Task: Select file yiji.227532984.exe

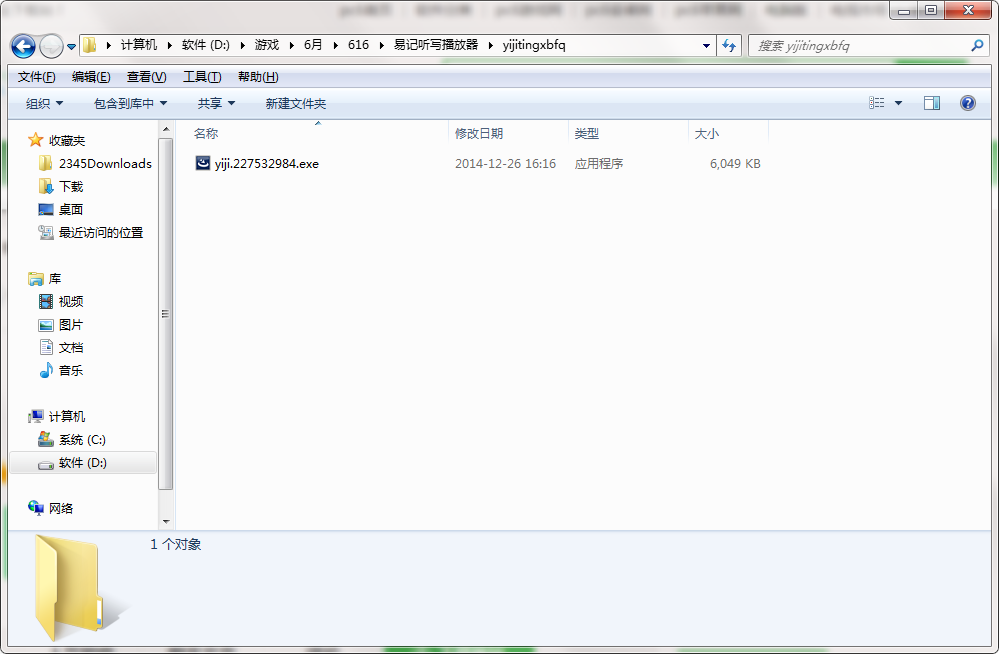Action: [266, 164]
